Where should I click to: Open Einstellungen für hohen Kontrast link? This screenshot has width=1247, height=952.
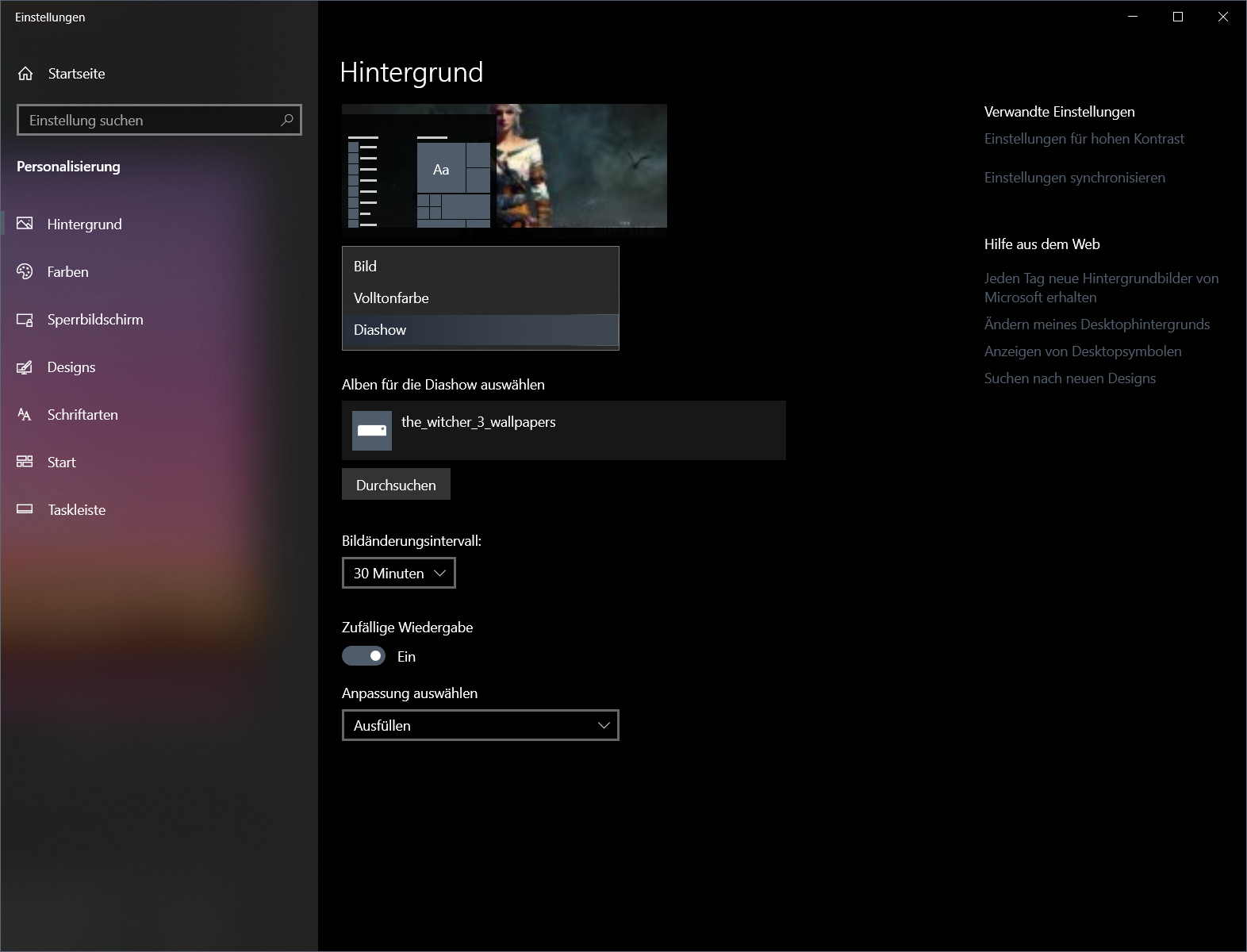(1084, 139)
